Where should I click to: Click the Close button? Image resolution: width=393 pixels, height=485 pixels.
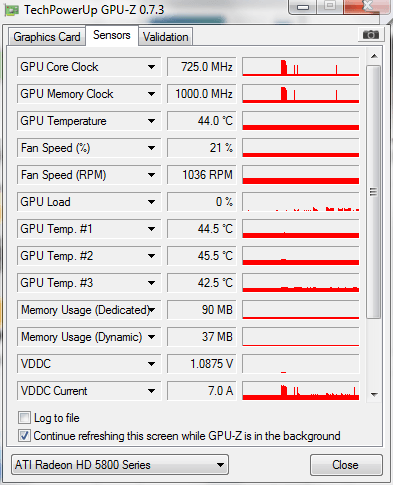[x=346, y=465]
